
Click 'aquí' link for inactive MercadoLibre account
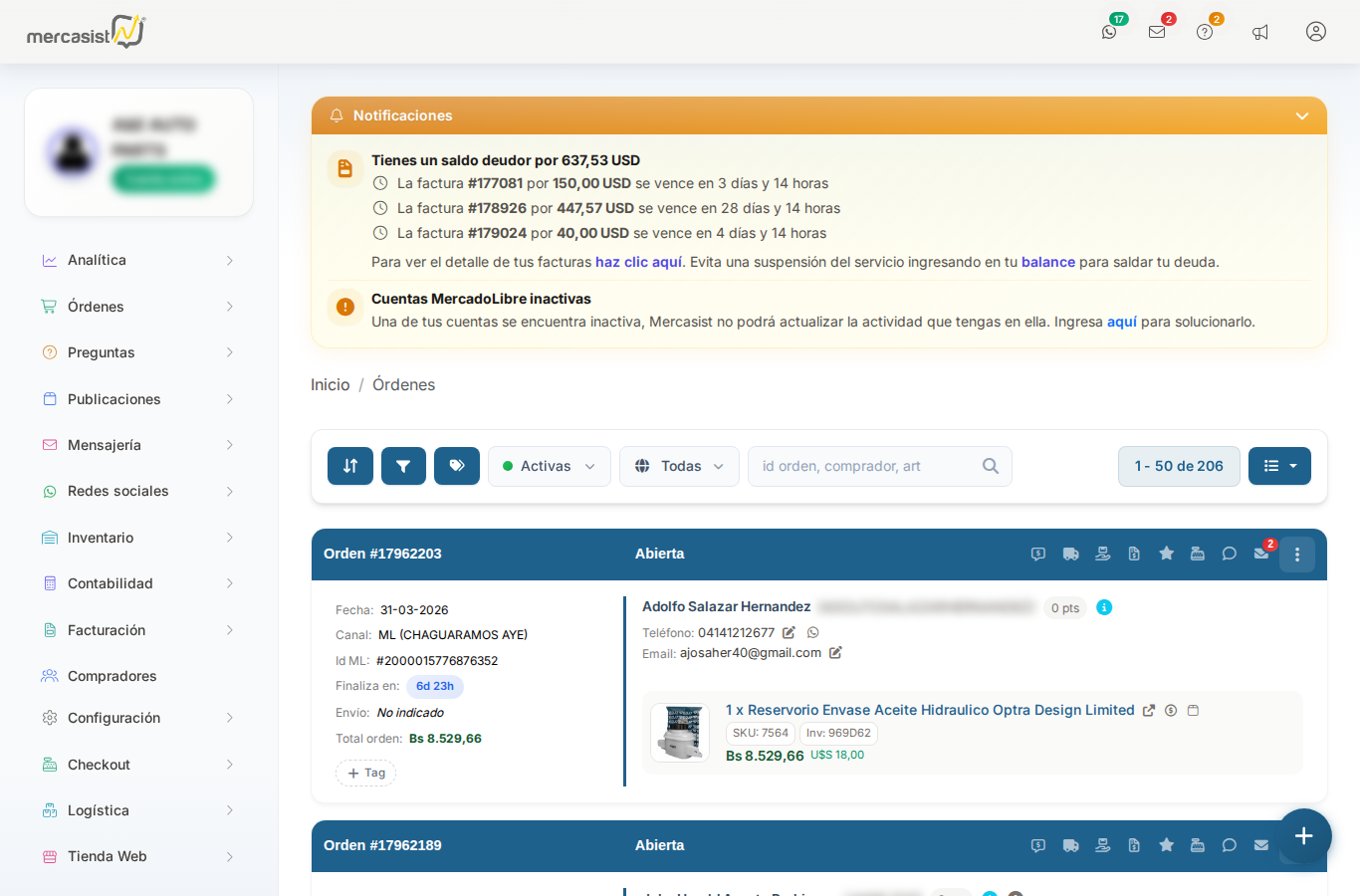pos(1122,322)
